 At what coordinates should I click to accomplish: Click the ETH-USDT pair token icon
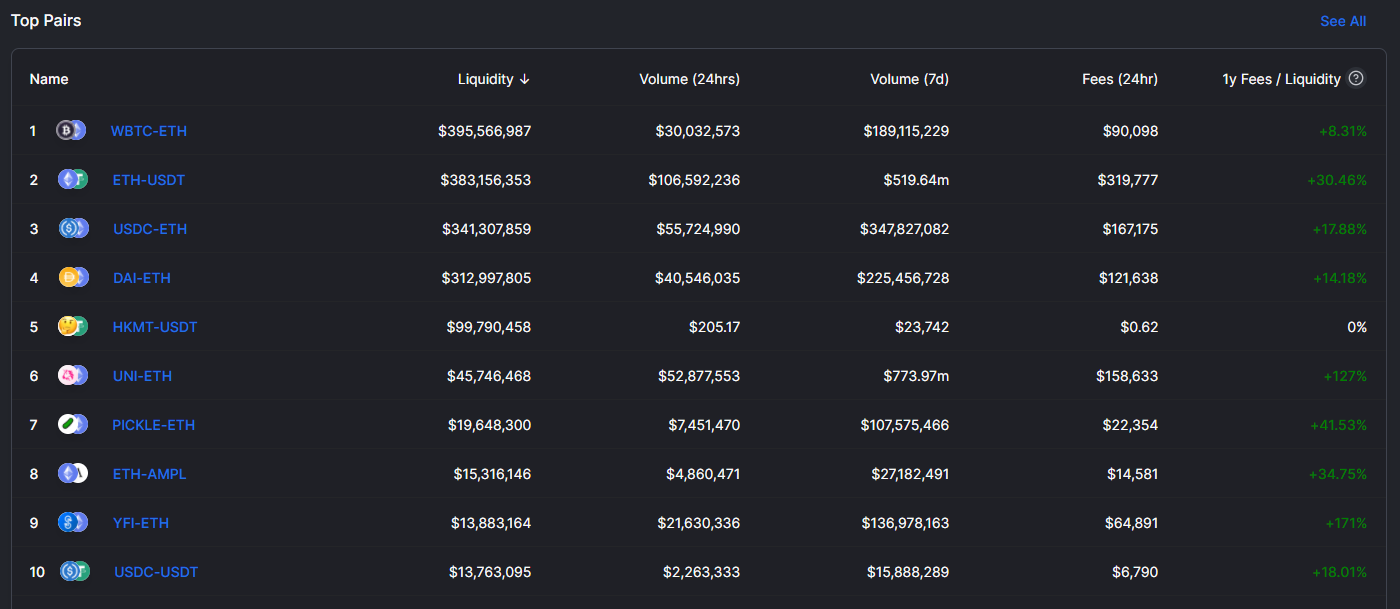coord(73,180)
